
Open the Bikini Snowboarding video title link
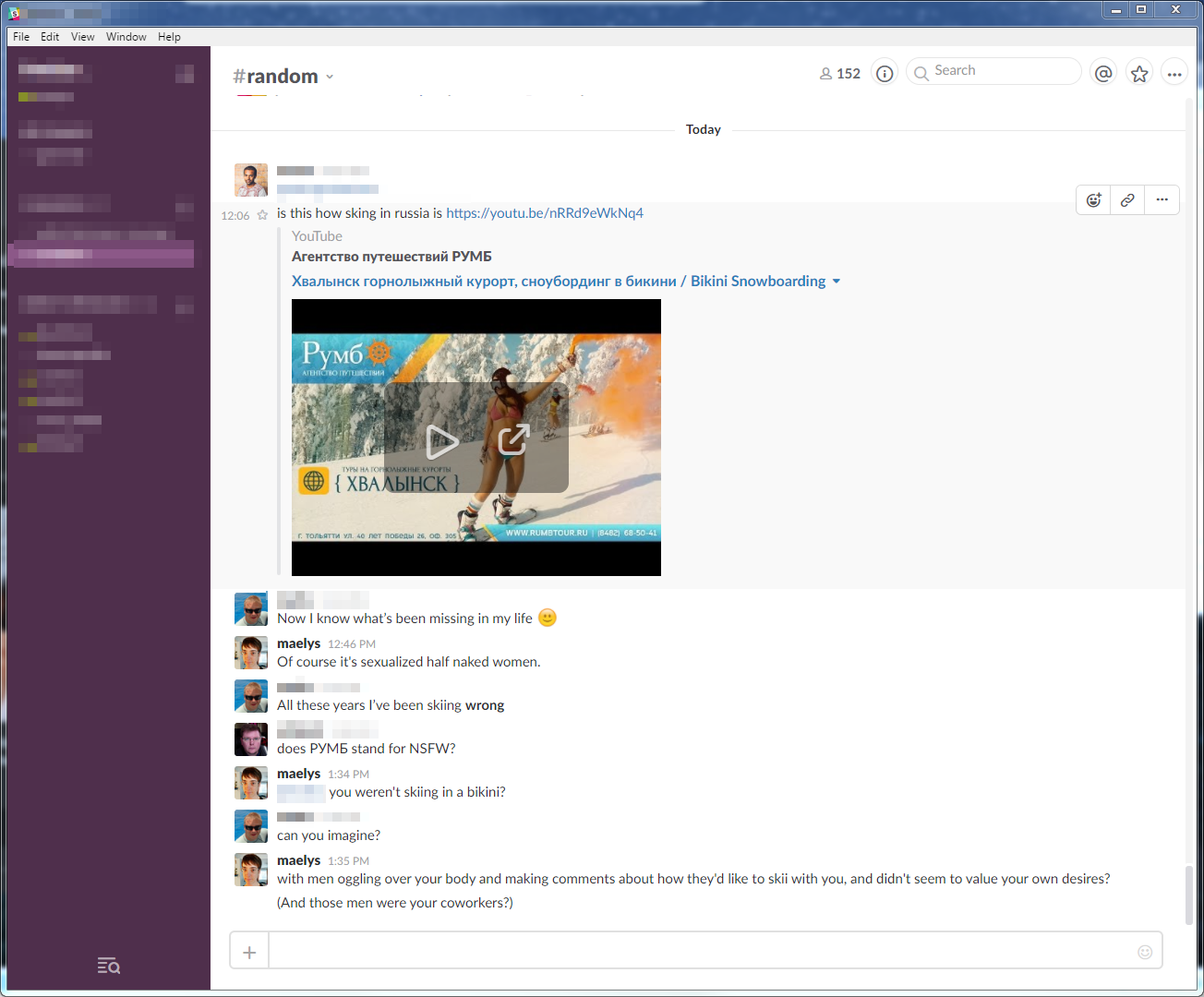pyautogui.click(x=559, y=282)
